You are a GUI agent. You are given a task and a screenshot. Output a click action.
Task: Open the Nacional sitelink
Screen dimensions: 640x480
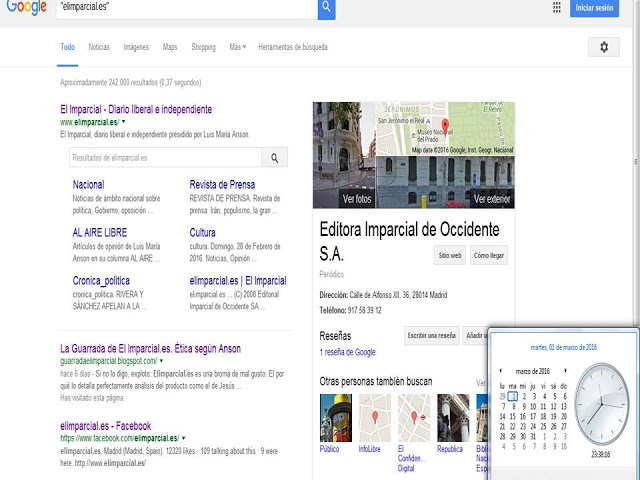[88, 184]
